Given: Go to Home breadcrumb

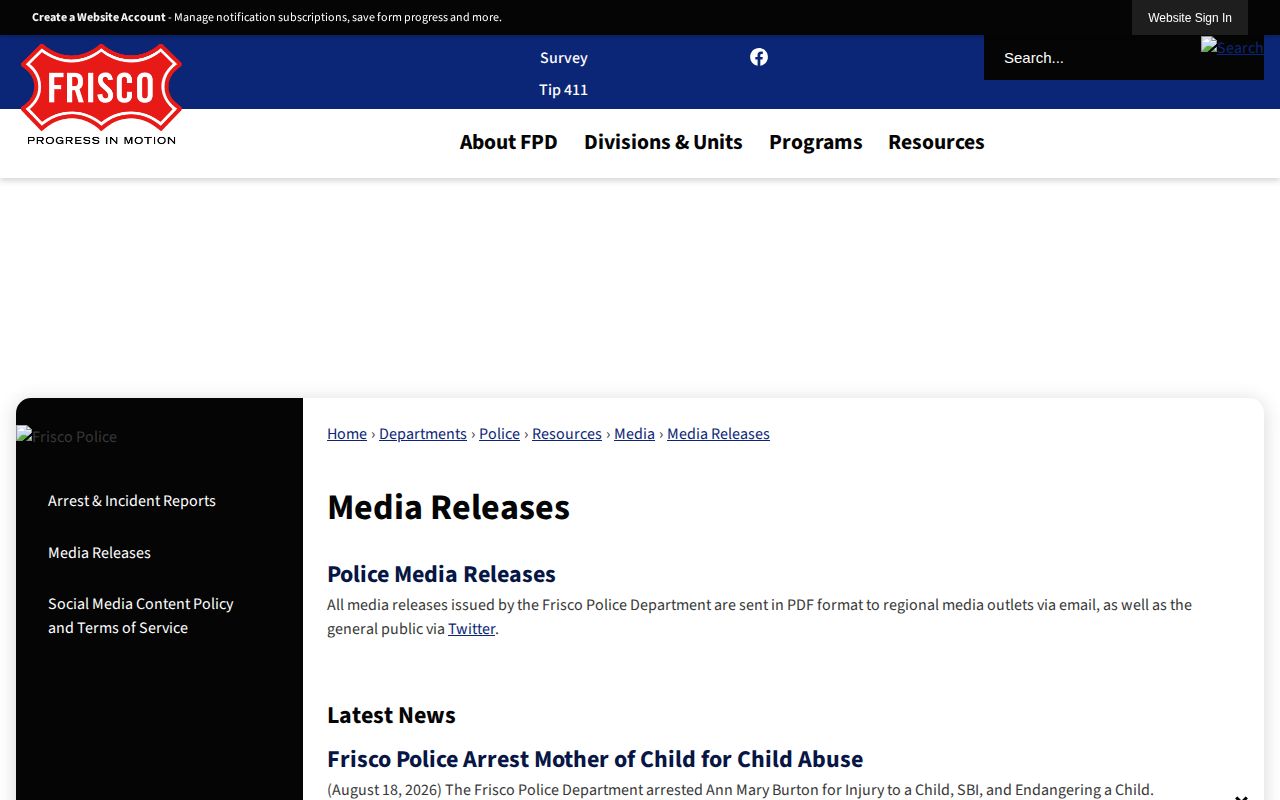Looking at the screenshot, I should pos(347,434).
